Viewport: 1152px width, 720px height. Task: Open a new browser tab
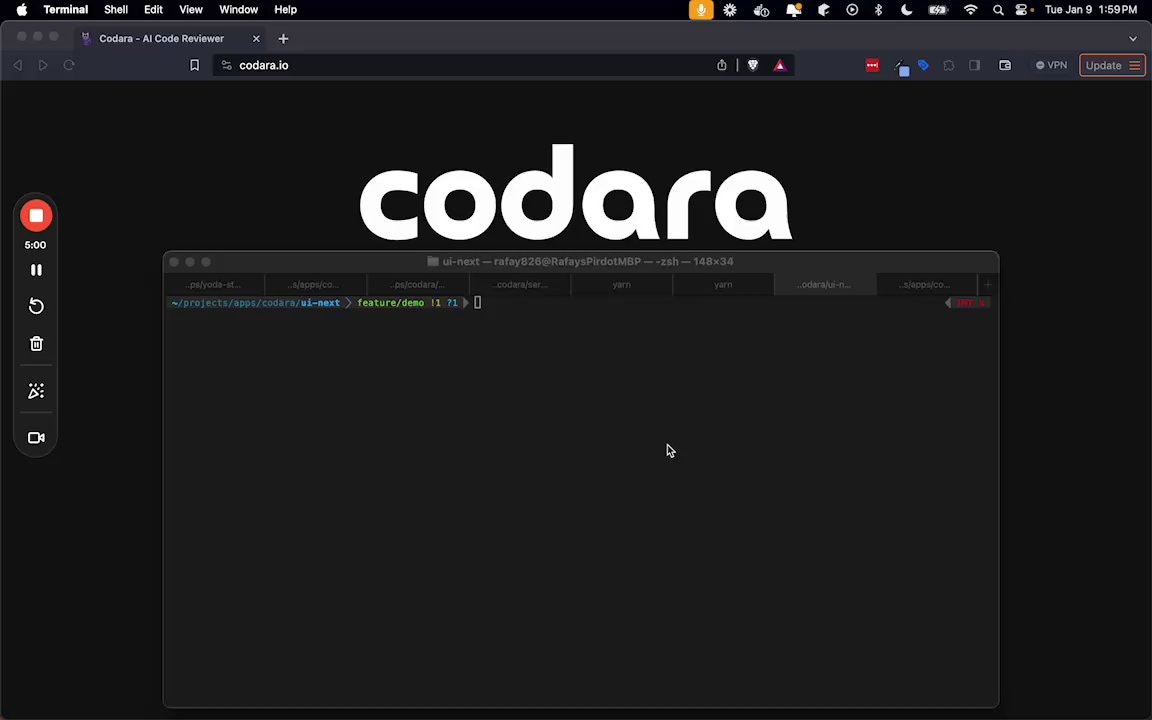pyautogui.click(x=283, y=38)
